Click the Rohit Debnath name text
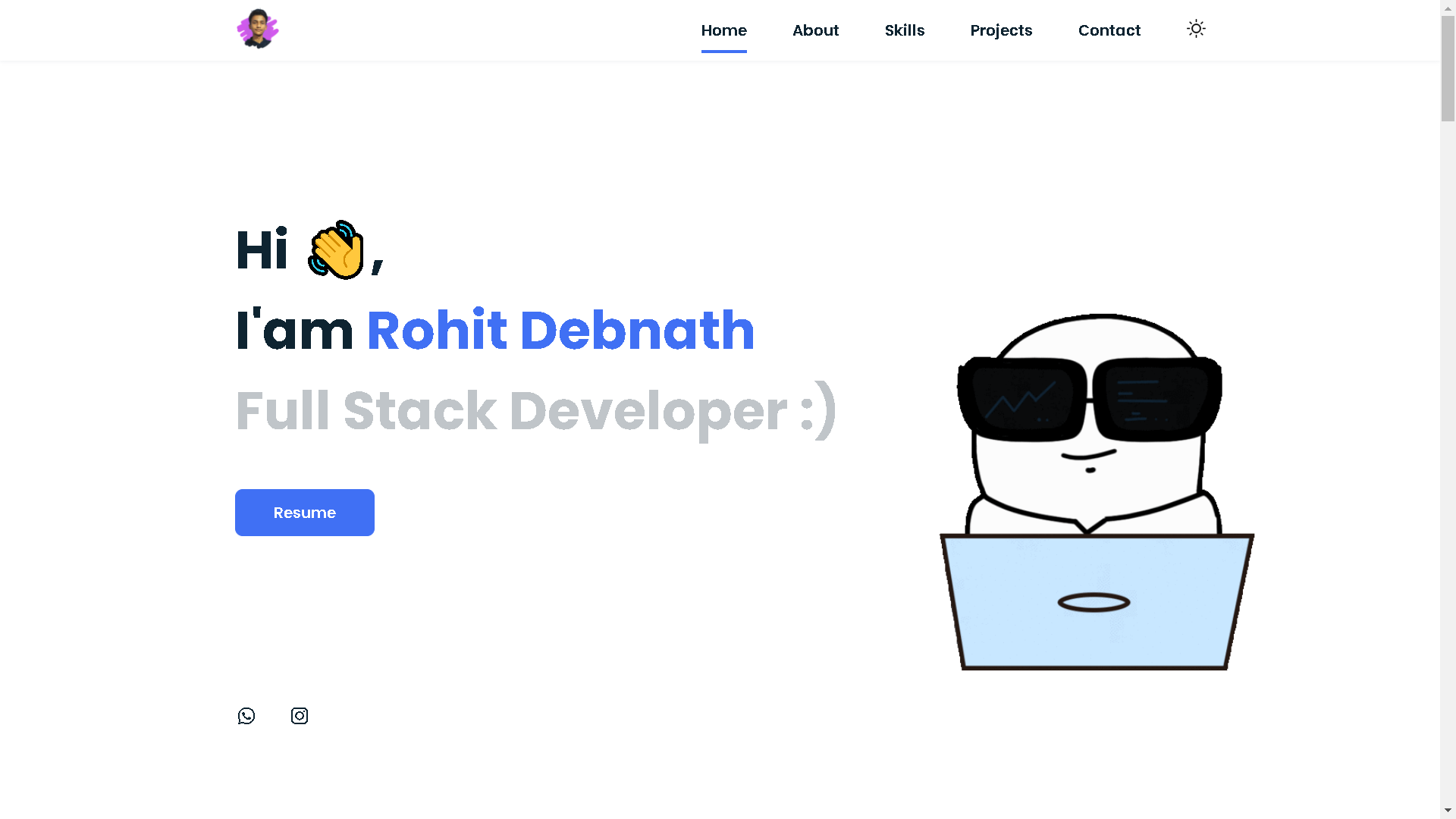 coord(560,331)
